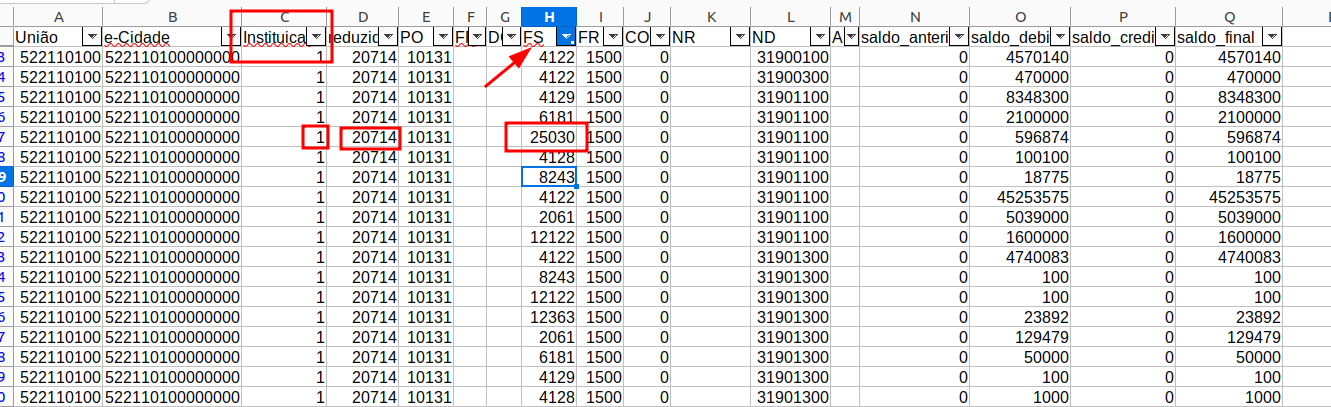
Task: Select column Q header
Action: (x=1228, y=16)
